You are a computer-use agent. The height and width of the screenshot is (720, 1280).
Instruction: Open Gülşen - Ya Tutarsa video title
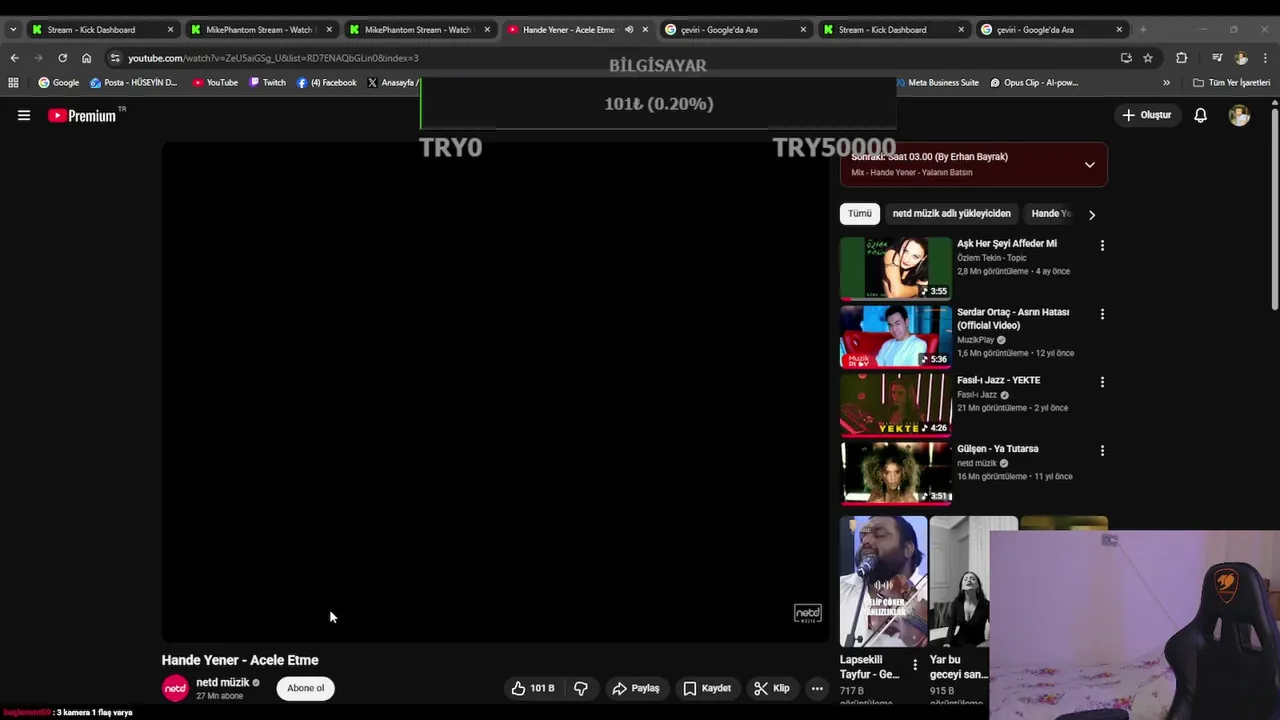pos(997,449)
